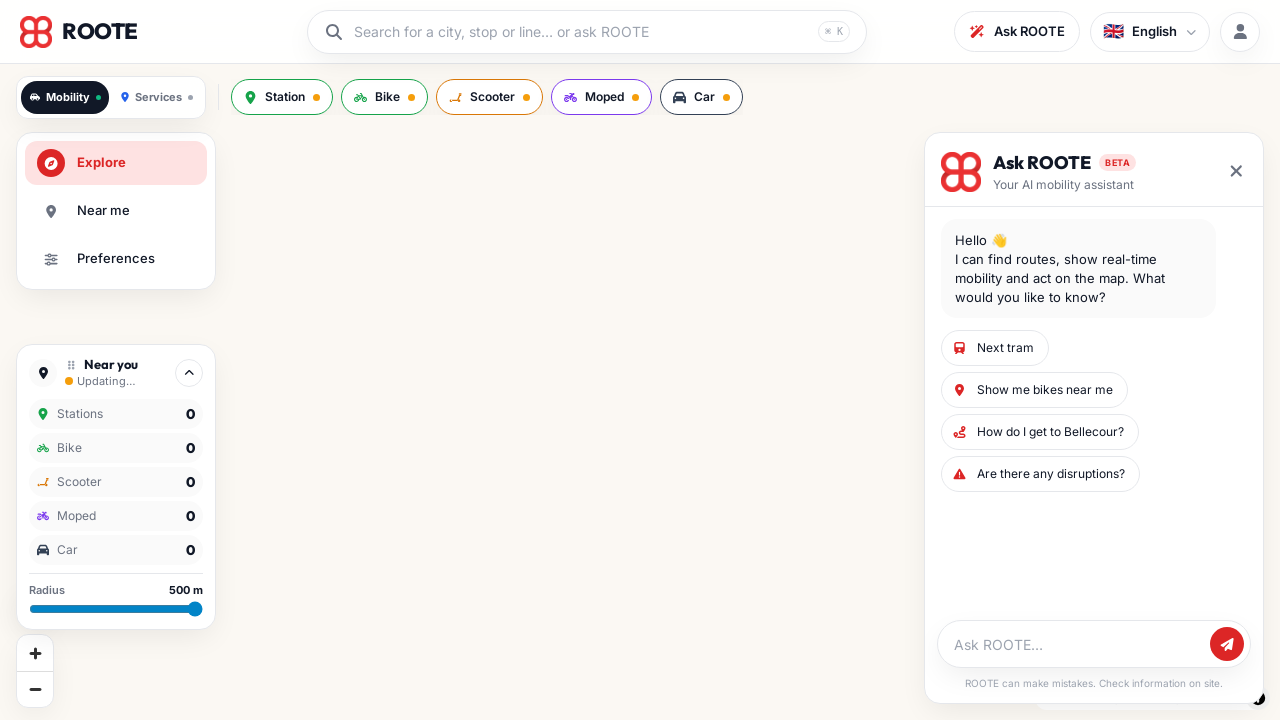Click the Near me pin icon

point(51,211)
